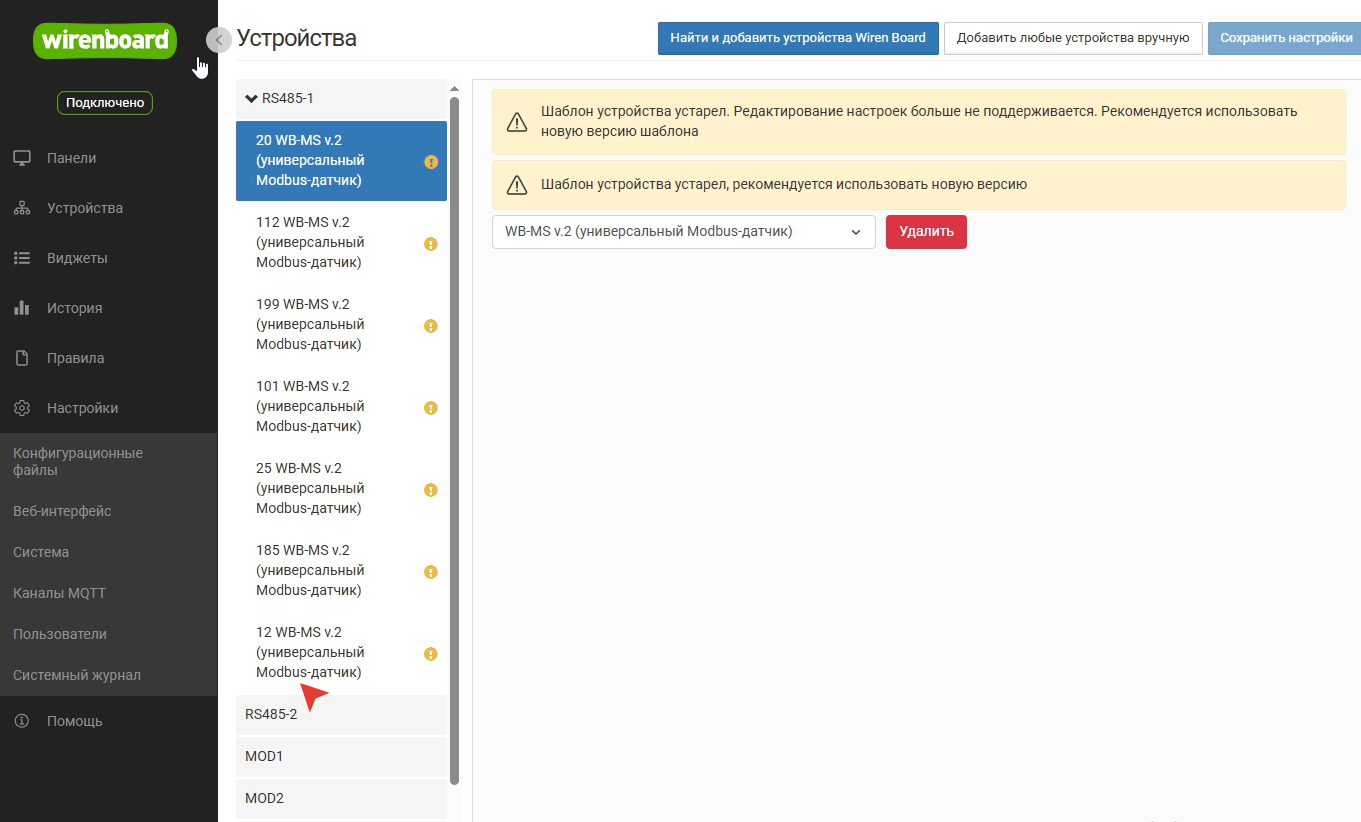1361x822 pixels.
Task: Click the Wiren Board logo
Action: pos(106,41)
